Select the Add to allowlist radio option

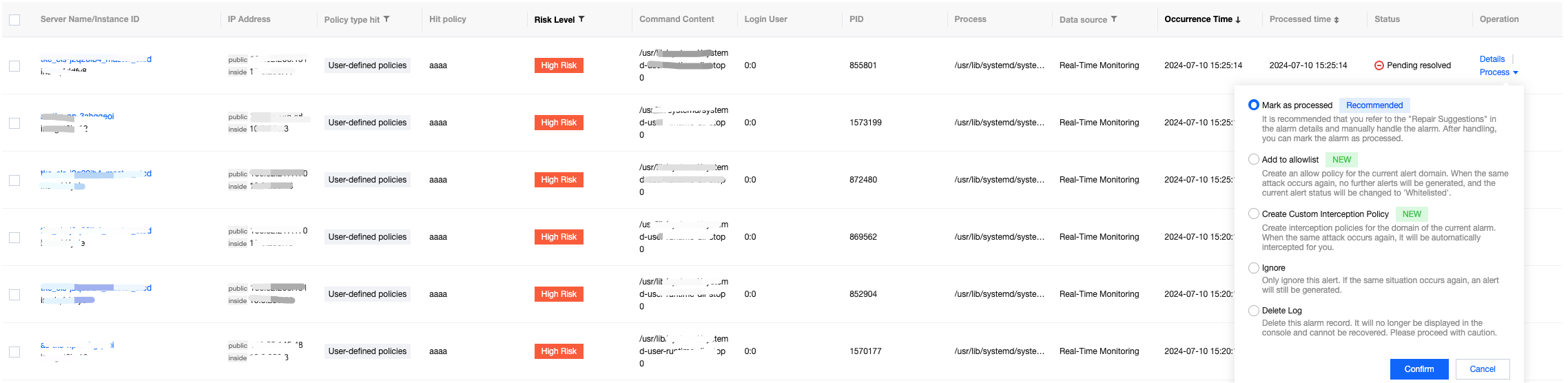coord(1254,159)
